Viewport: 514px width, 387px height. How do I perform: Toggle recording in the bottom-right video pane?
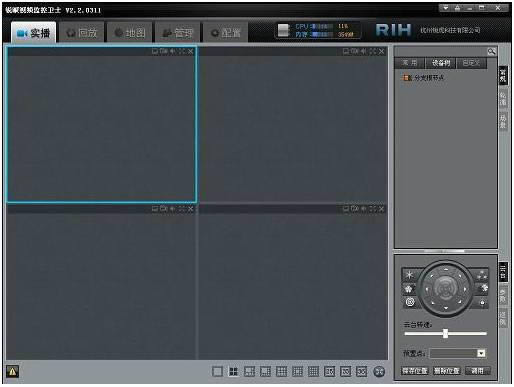[x=355, y=209]
